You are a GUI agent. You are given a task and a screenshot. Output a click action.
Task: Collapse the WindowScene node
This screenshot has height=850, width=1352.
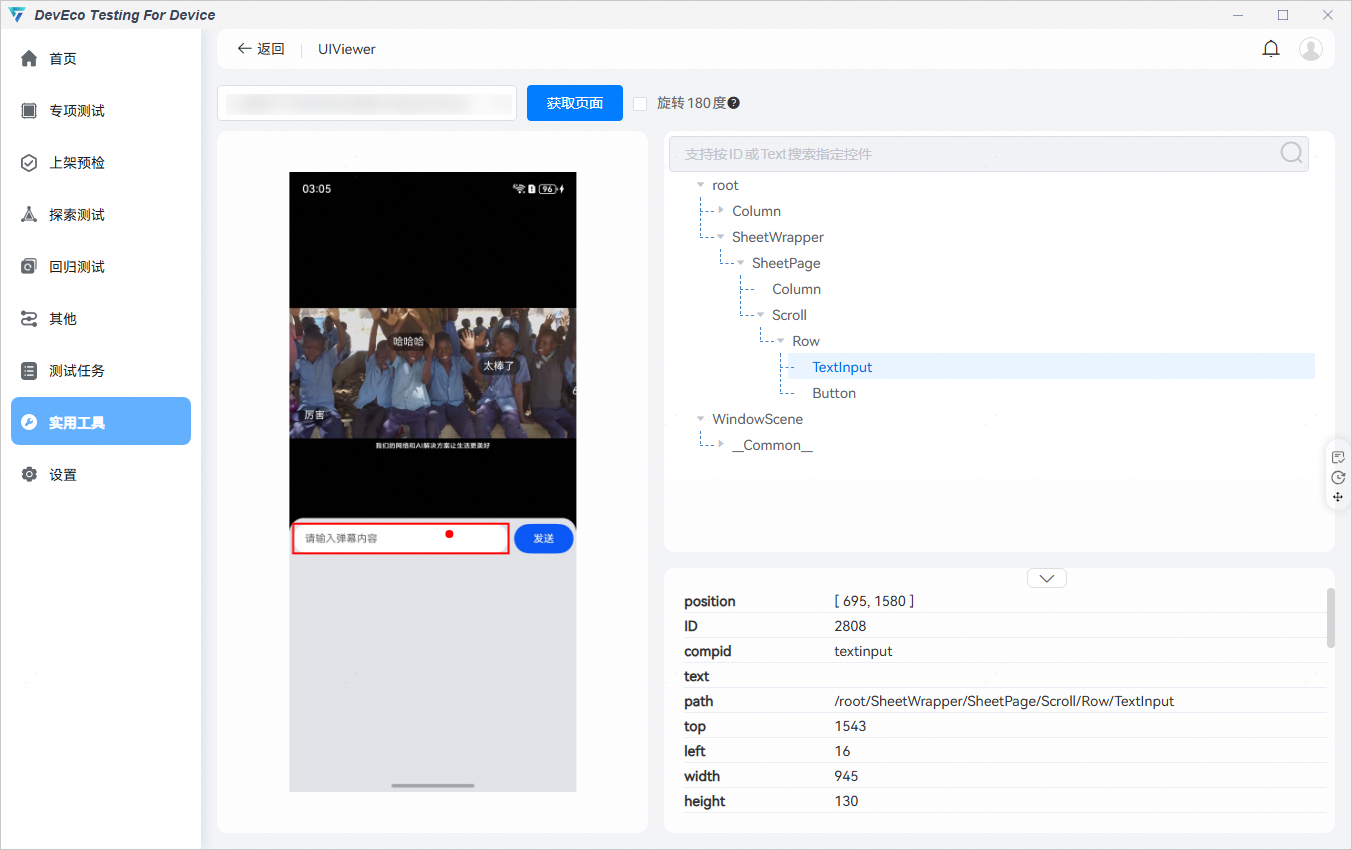click(700, 419)
